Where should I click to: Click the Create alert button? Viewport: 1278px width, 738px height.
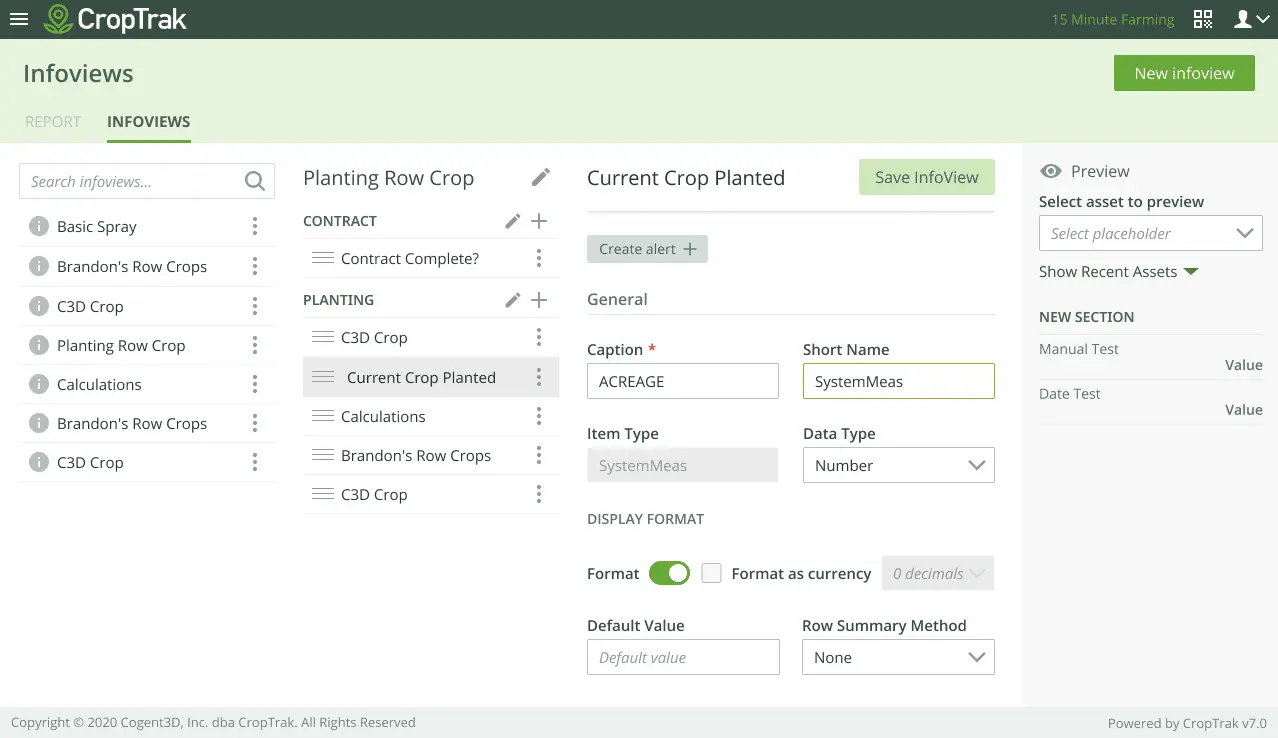647,249
